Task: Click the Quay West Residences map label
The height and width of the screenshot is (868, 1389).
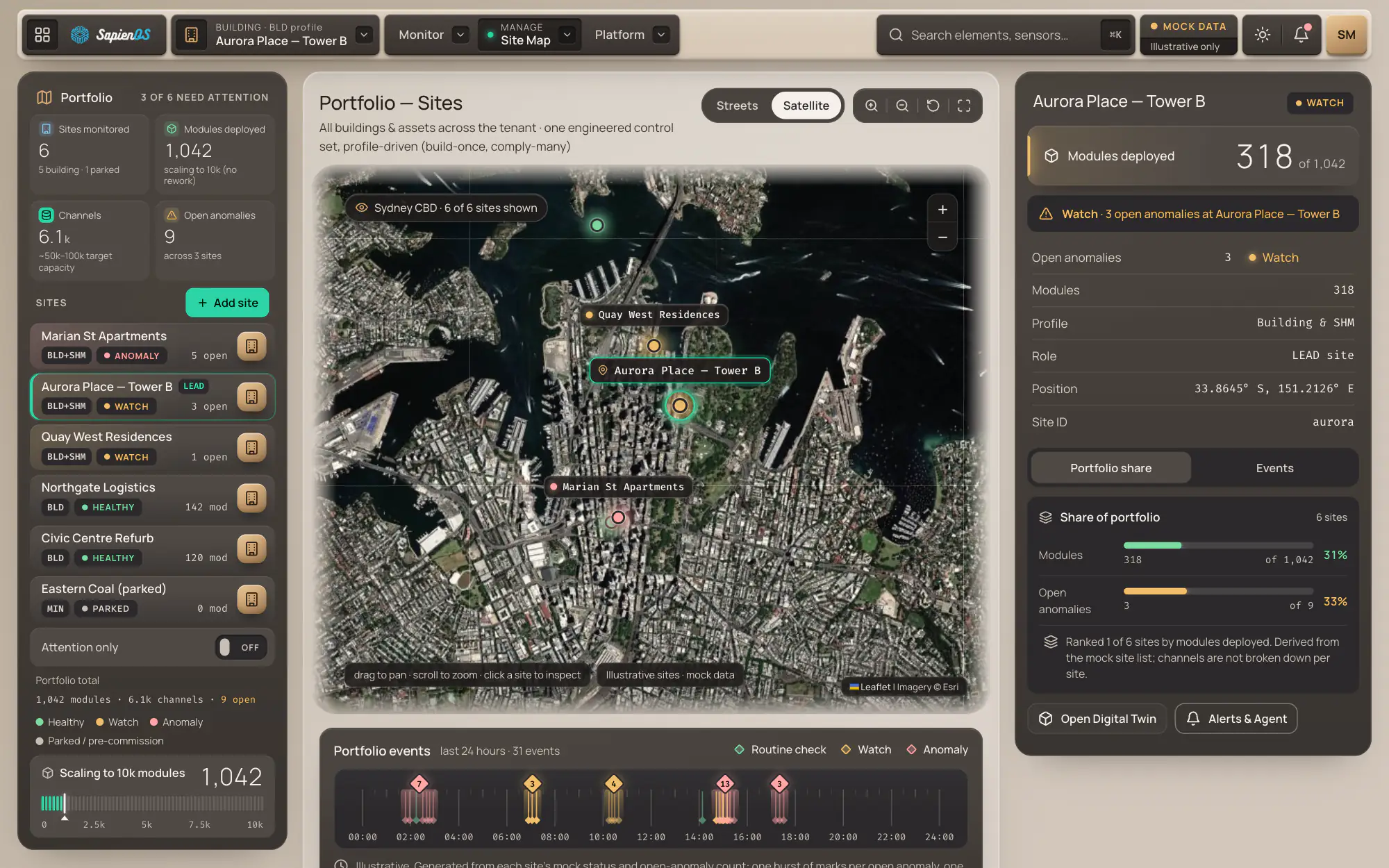Action: 654,315
